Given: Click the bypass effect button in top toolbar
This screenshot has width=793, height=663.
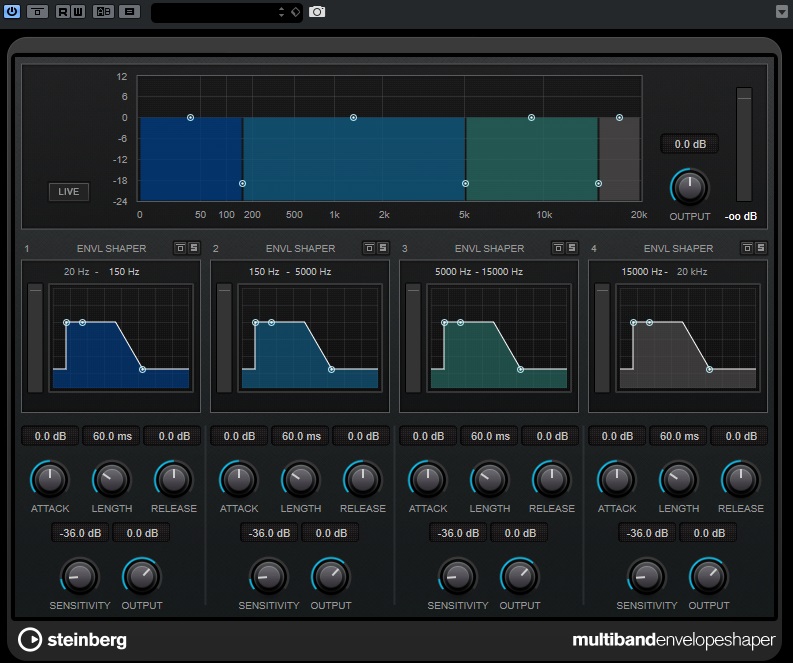Looking at the screenshot, I should pyautogui.click(x=37, y=11).
